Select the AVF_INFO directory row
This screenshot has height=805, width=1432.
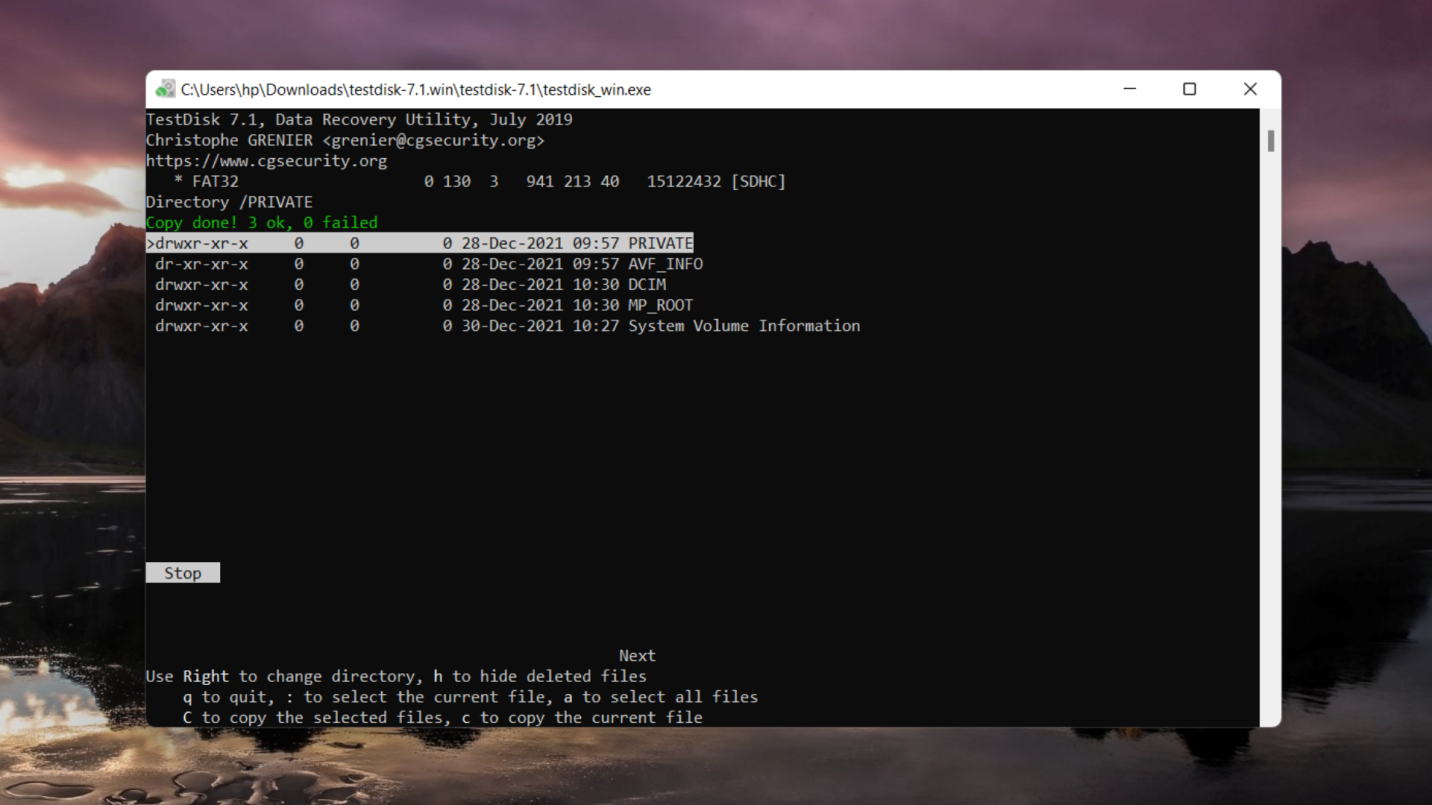pyautogui.click(x=429, y=264)
